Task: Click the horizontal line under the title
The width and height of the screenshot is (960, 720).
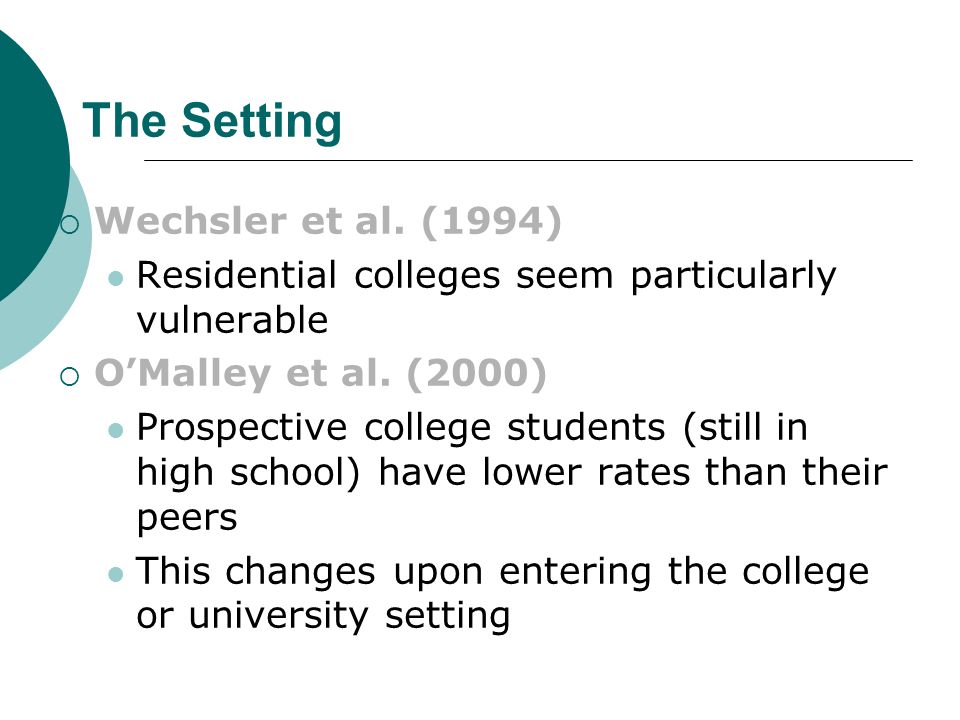Action: (x=528, y=160)
